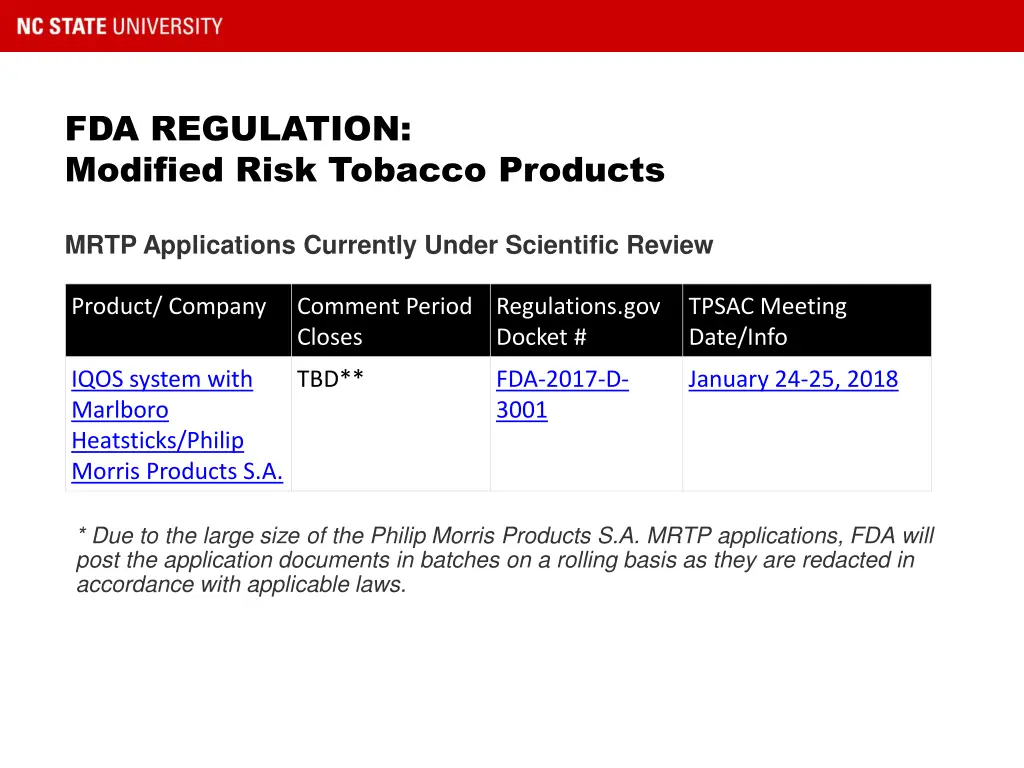Click the 3001 portion of docket link
The height and width of the screenshot is (768, 1024).
(x=522, y=411)
